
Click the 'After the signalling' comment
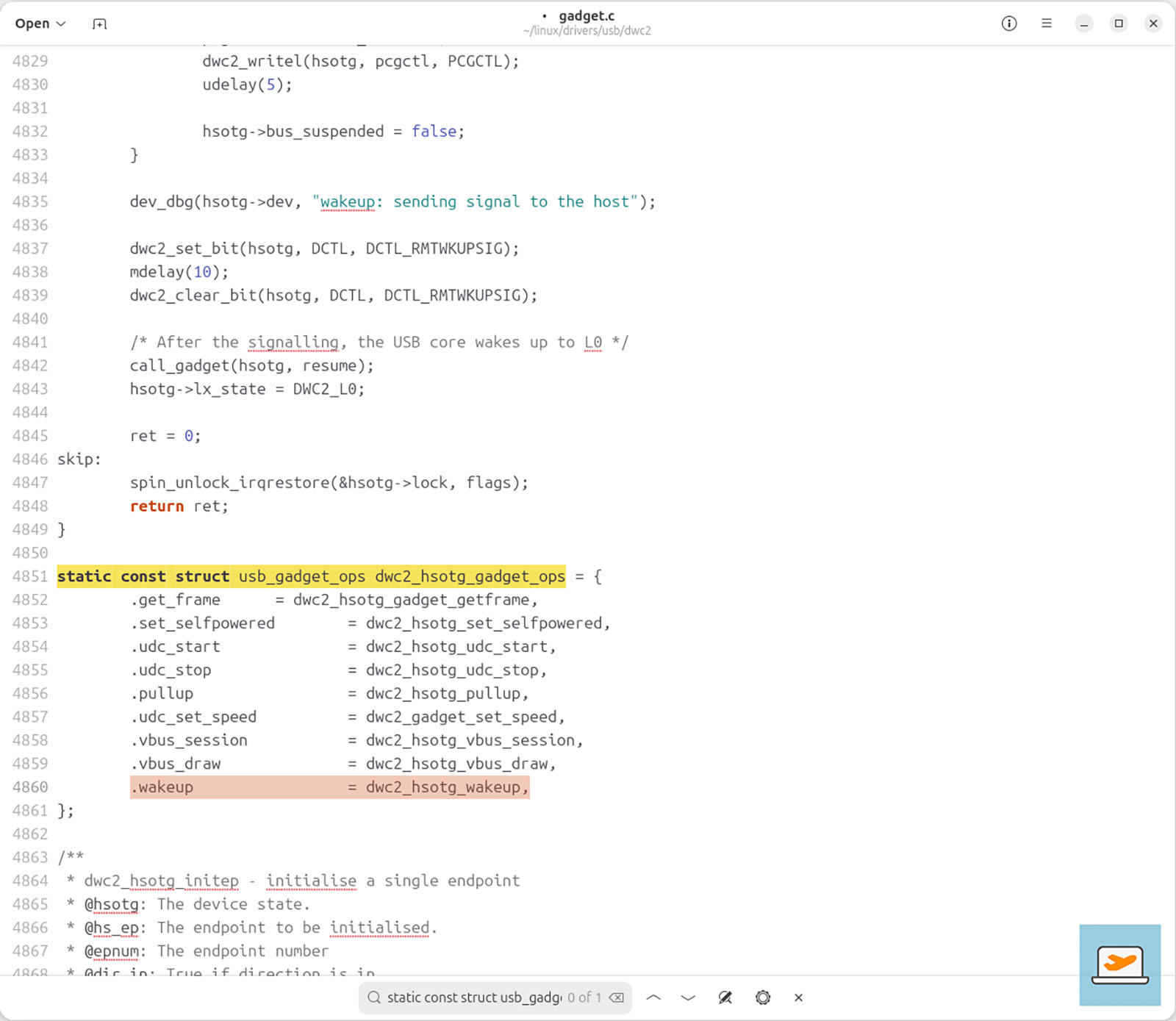379,342
